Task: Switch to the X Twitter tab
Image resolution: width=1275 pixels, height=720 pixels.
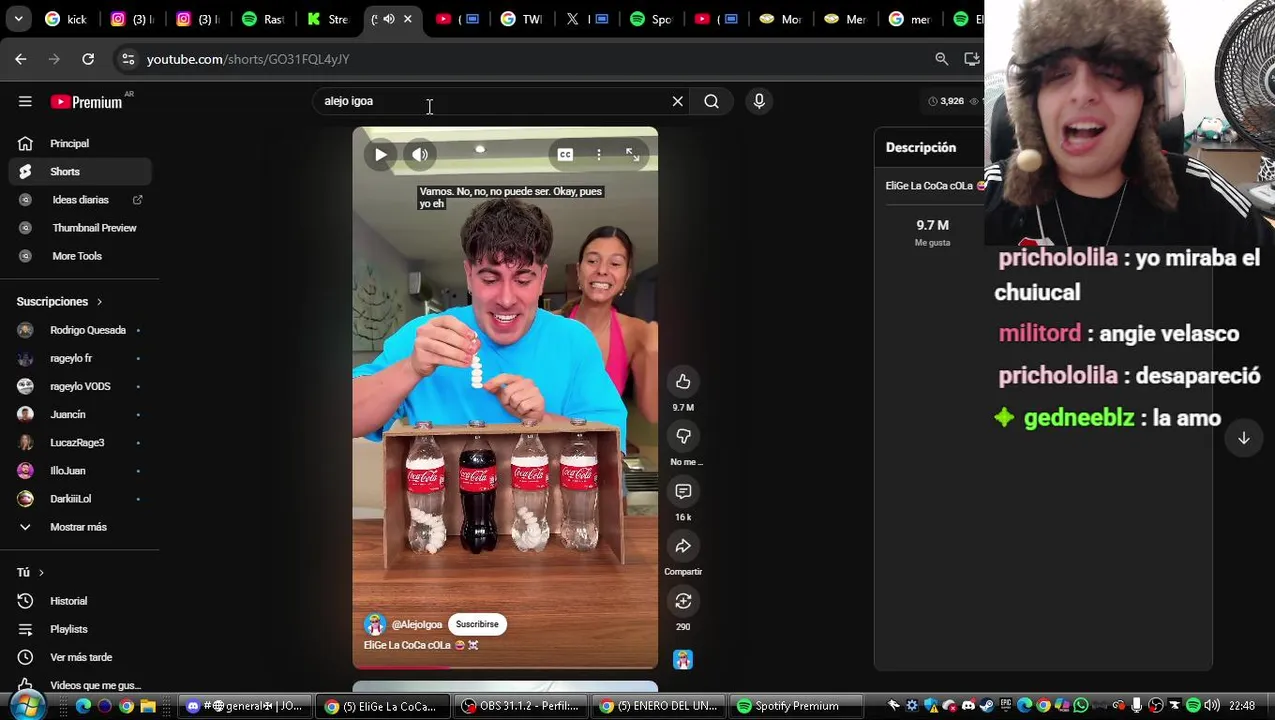Action: pyautogui.click(x=588, y=19)
